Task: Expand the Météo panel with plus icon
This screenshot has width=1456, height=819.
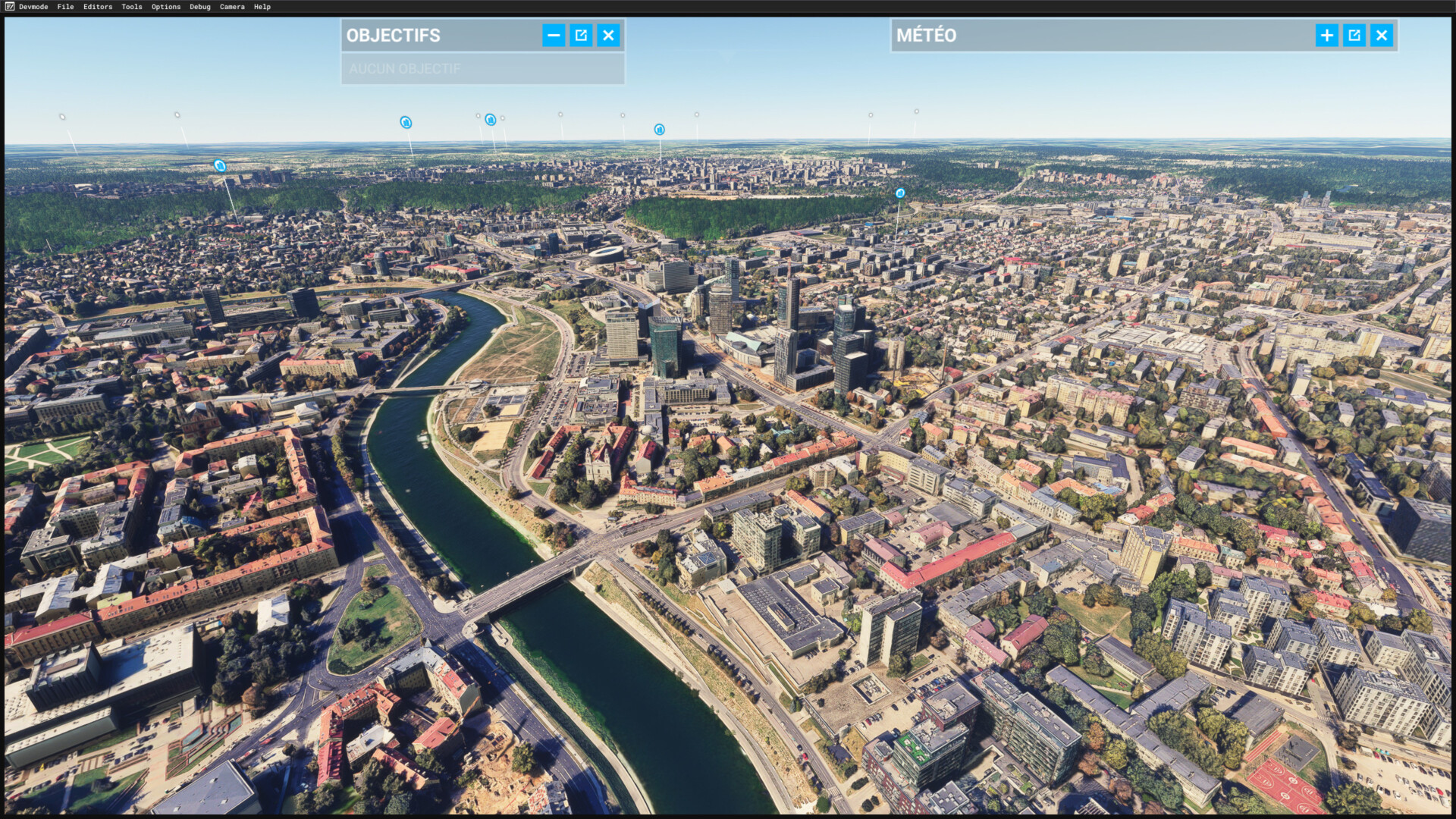Action: pyautogui.click(x=1326, y=35)
